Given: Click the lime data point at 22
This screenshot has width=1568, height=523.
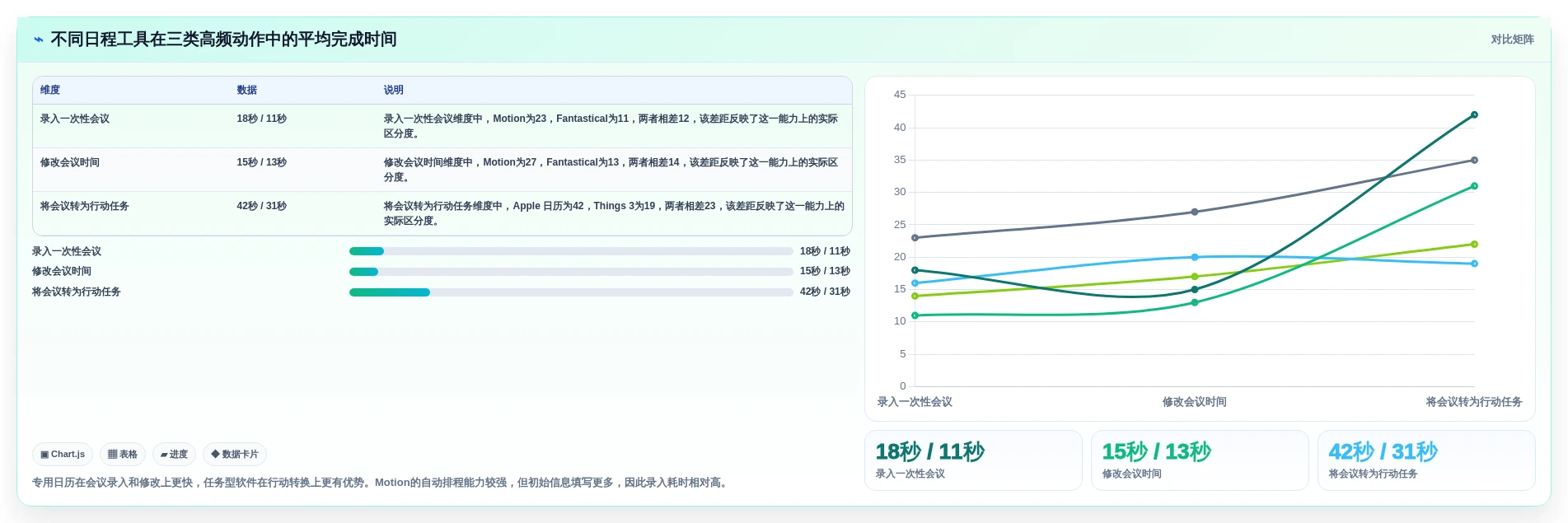Looking at the screenshot, I should 1474,245.
